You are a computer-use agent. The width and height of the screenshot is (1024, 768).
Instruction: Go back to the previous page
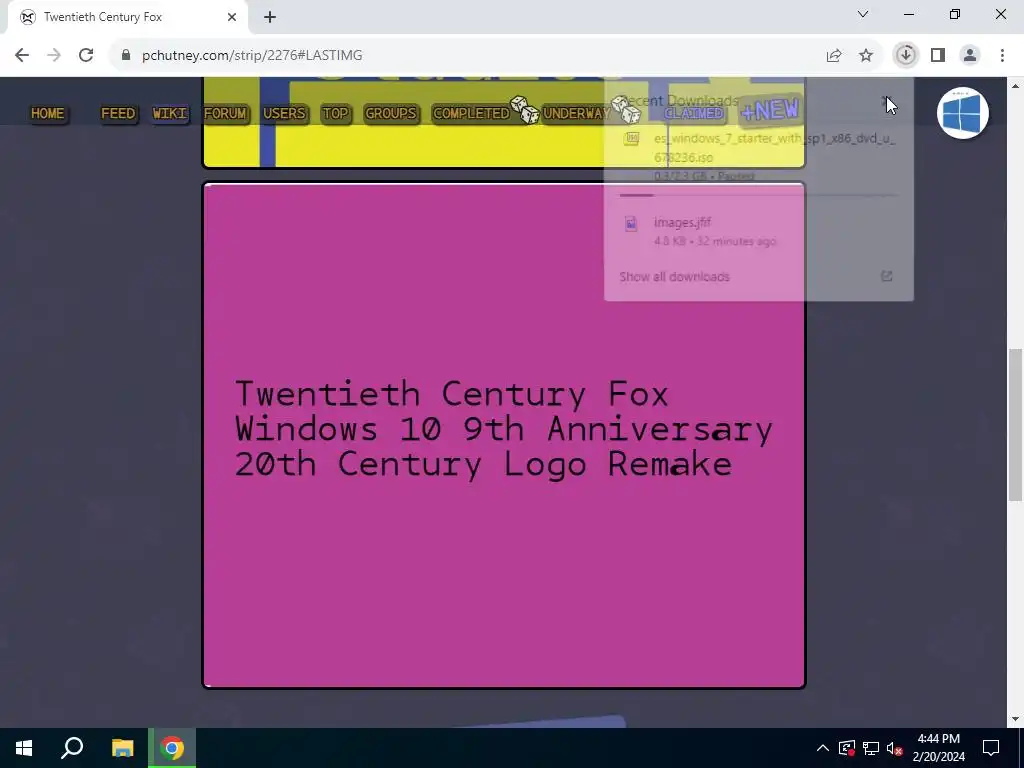tap(22, 56)
